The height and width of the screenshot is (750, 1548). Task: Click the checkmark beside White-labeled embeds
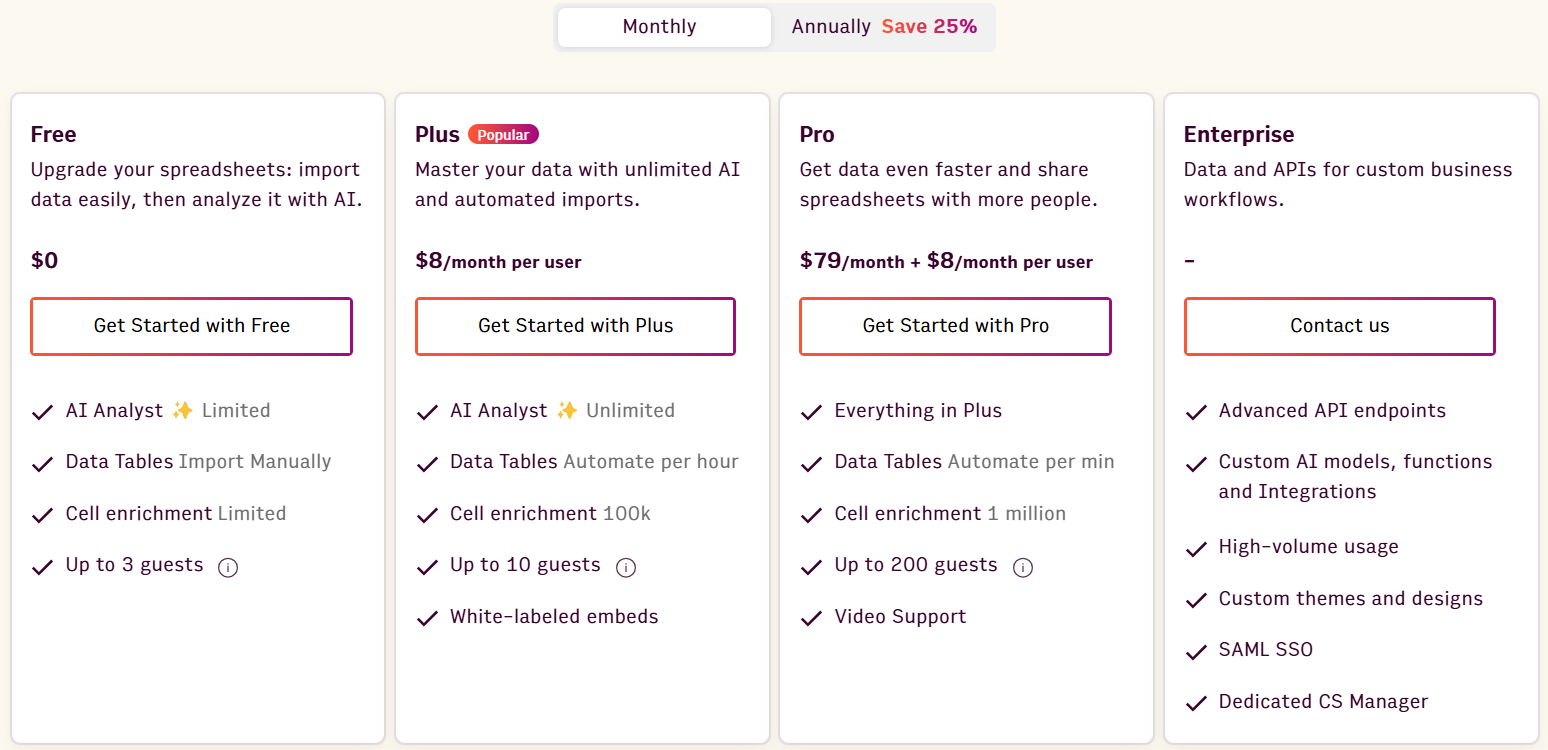[427, 617]
